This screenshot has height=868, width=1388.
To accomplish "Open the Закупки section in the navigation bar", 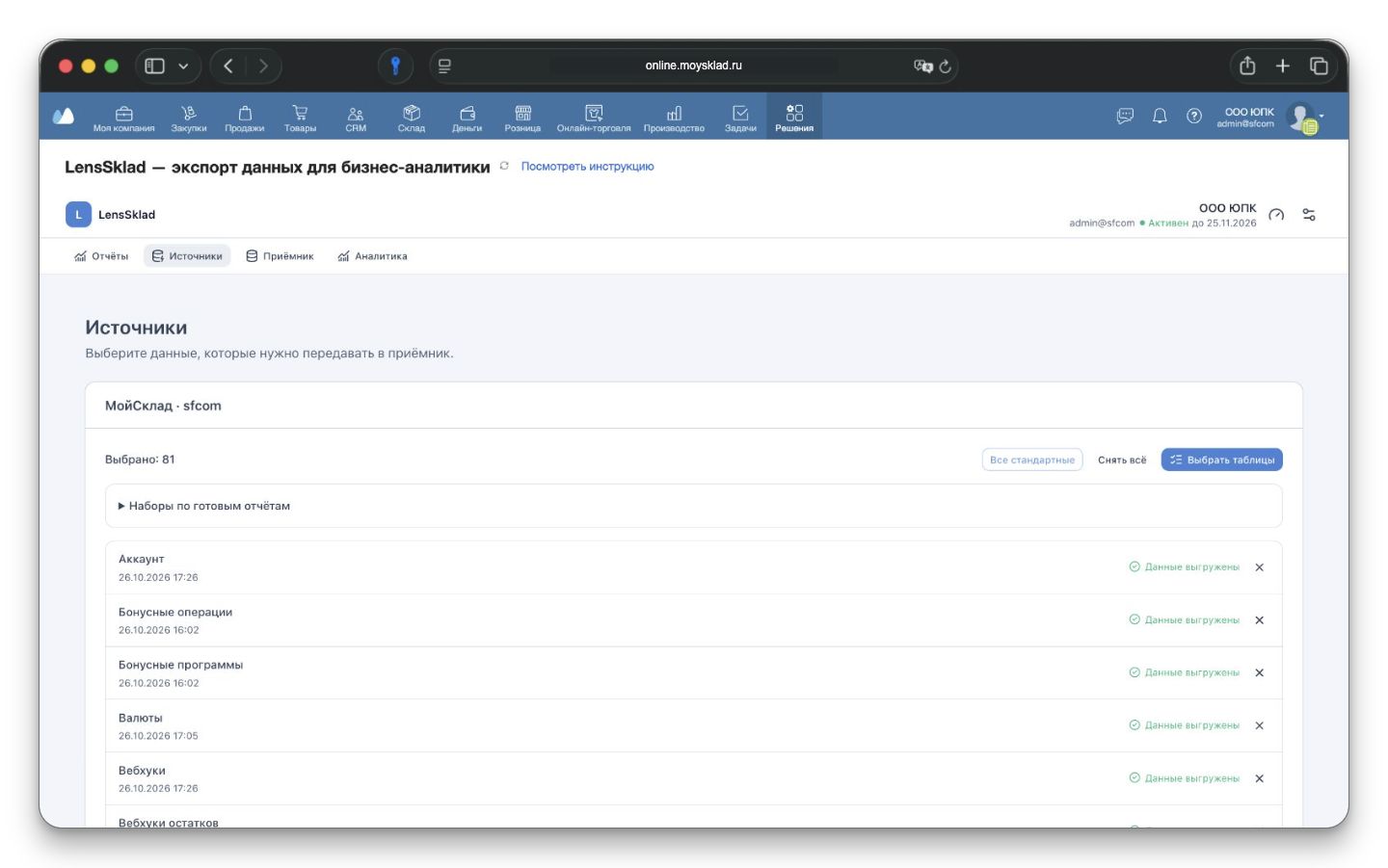I will coord(189,118).
